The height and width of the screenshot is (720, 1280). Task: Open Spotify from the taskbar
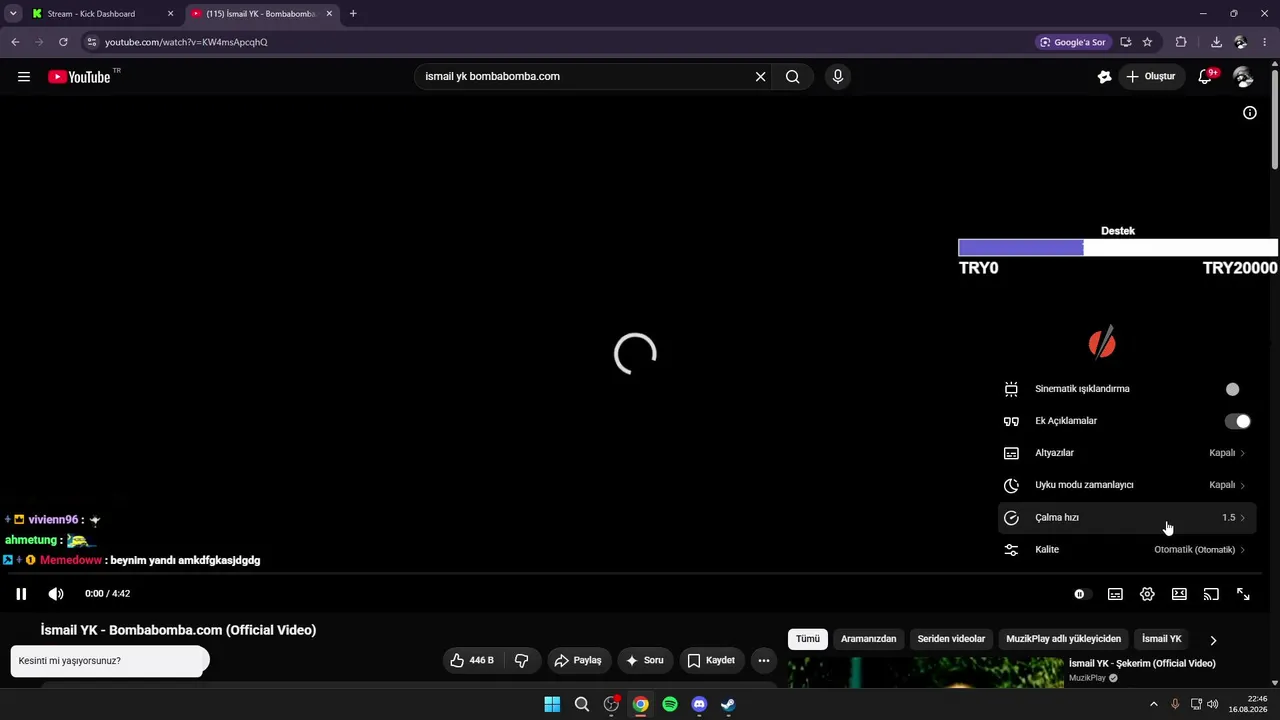[670, 704]
